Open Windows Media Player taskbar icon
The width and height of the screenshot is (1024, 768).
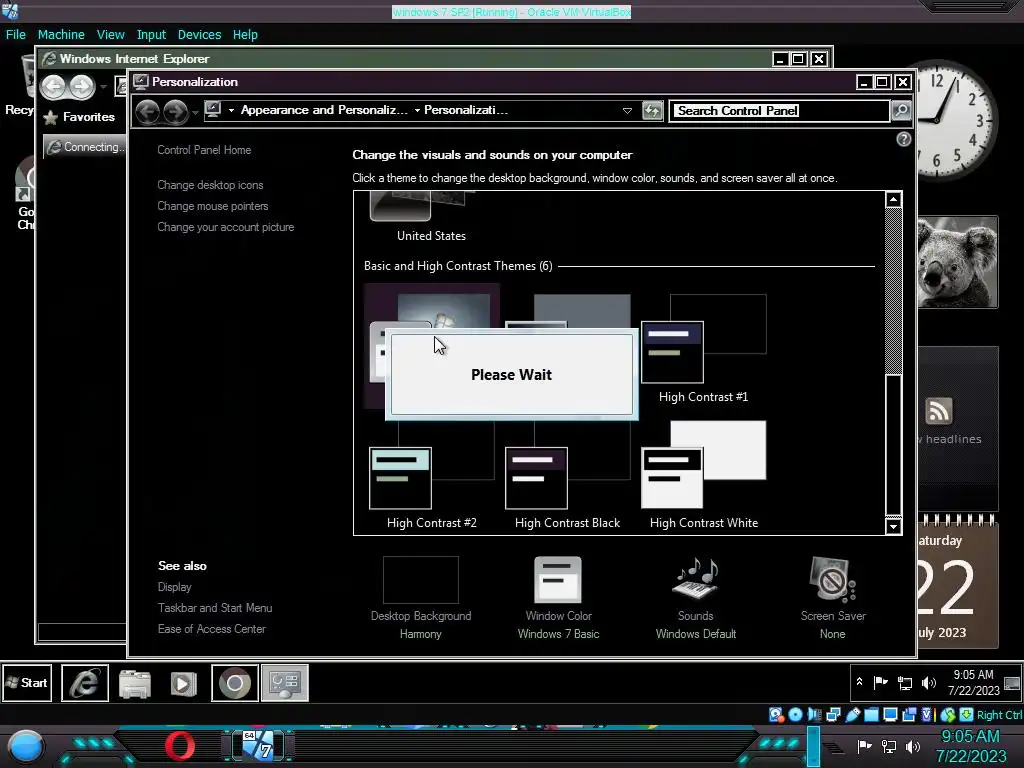tap(183, 683)
